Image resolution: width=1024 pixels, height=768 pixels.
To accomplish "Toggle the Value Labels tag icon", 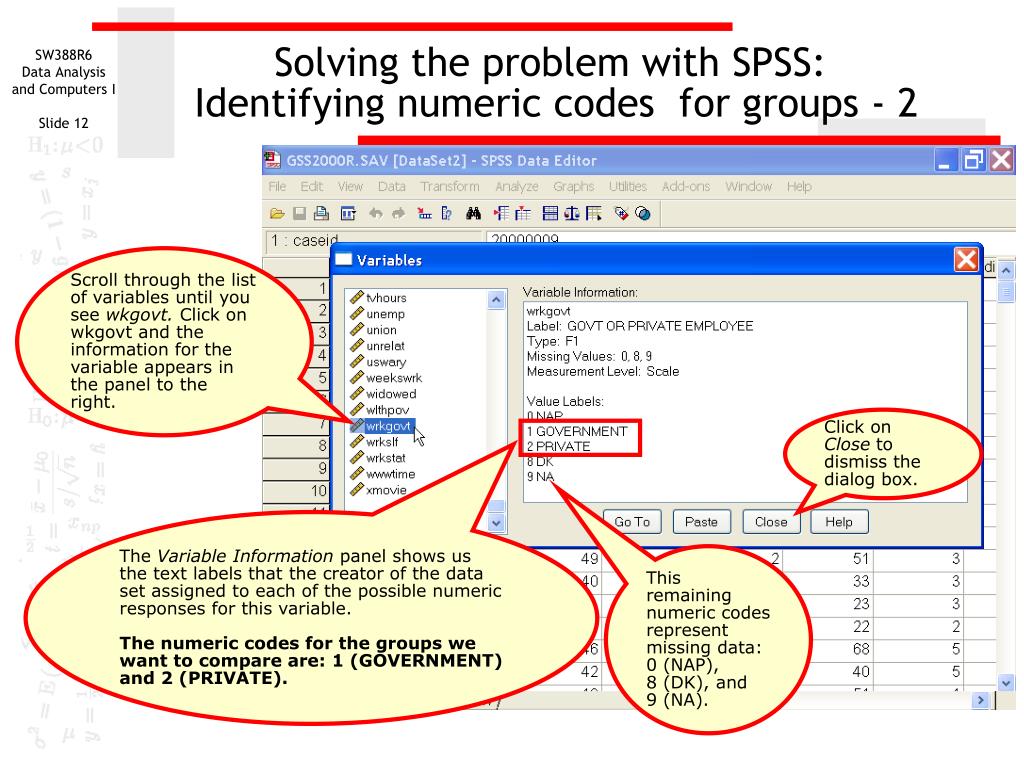I will click(621, 214).
